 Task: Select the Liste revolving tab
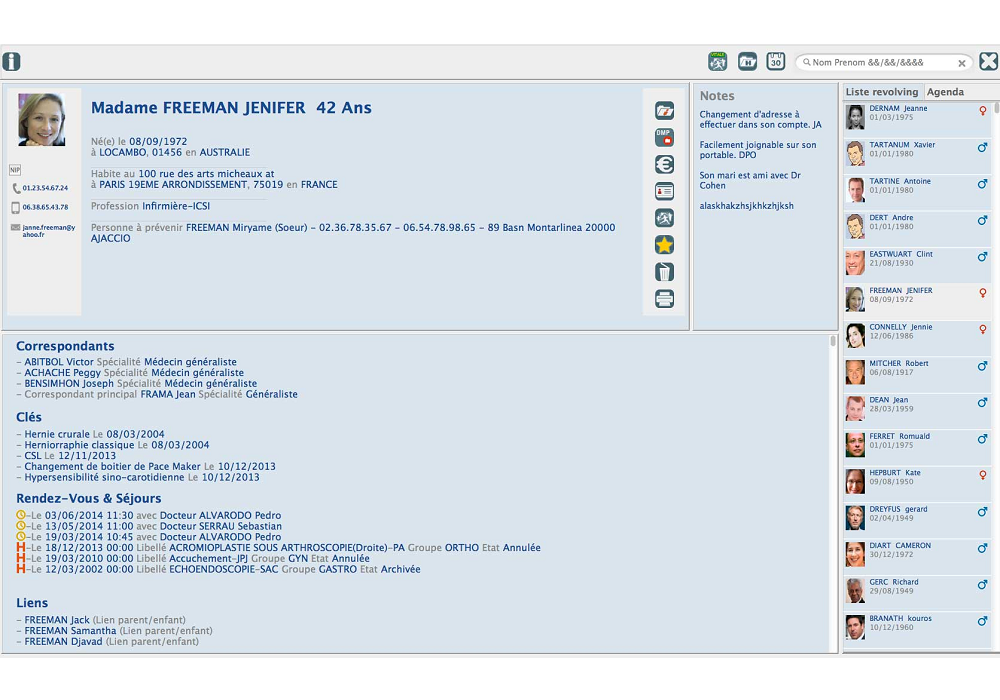[x=882, y=92]
